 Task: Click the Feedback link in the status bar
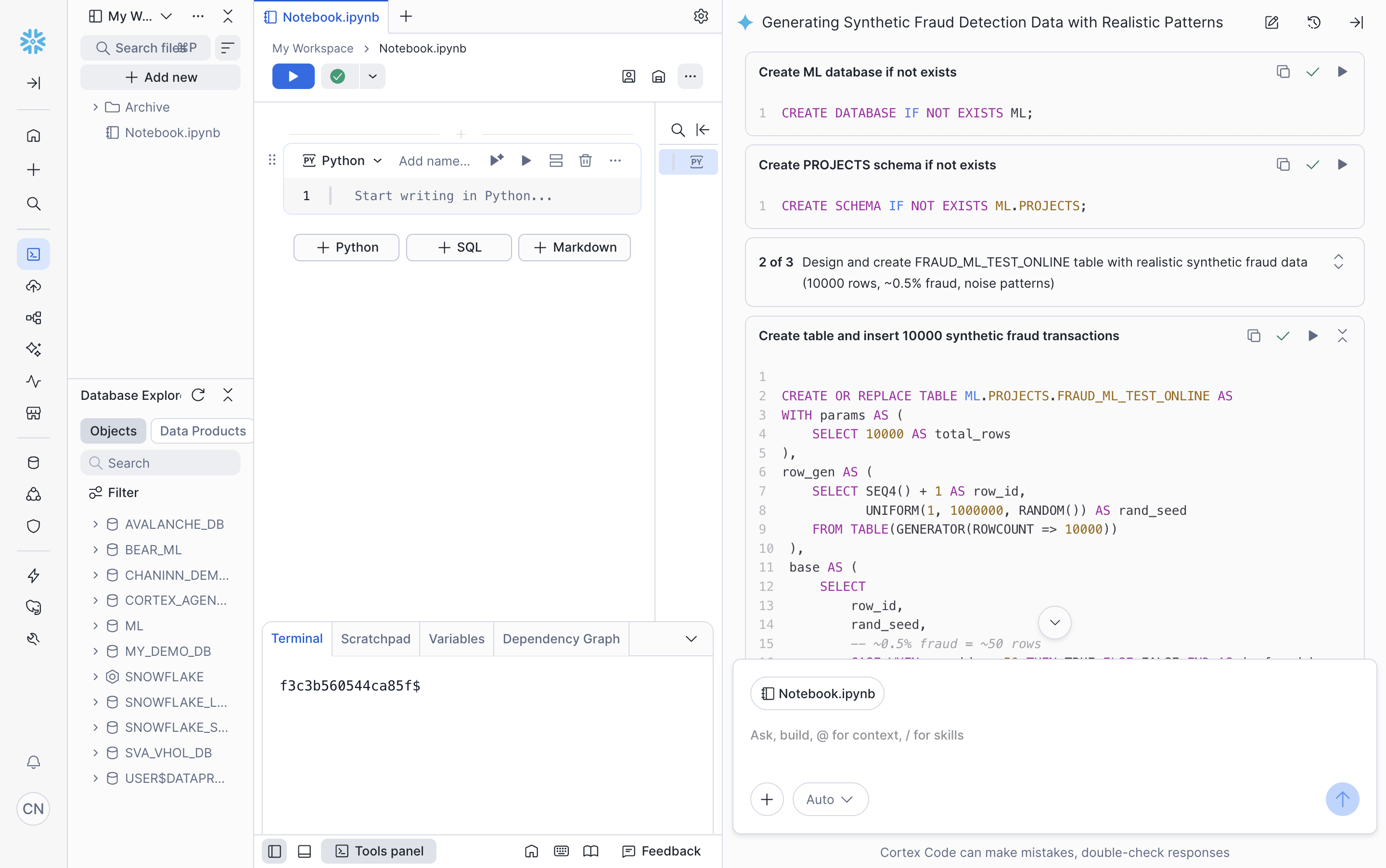click(660, 851)
